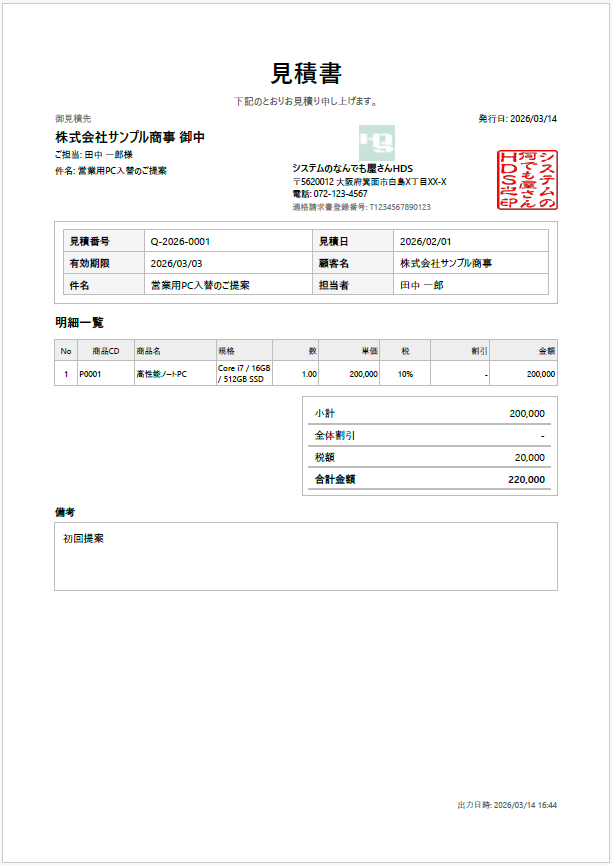The height and width of the screenshot is (865, 612).
Task: Click the 備考 heading
Action: coord(65,512)
